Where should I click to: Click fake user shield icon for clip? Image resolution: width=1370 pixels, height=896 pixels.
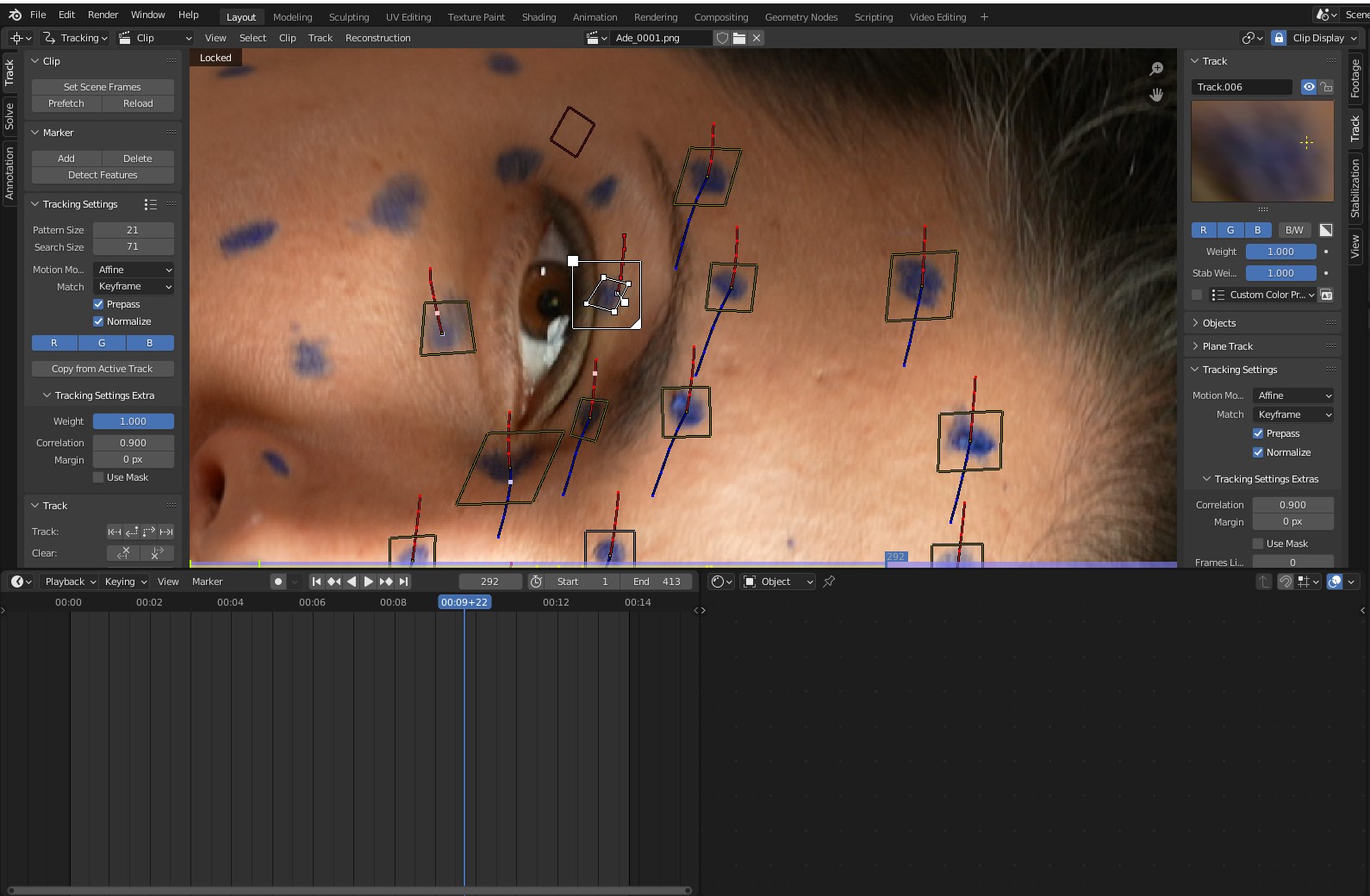click(722, 38)
